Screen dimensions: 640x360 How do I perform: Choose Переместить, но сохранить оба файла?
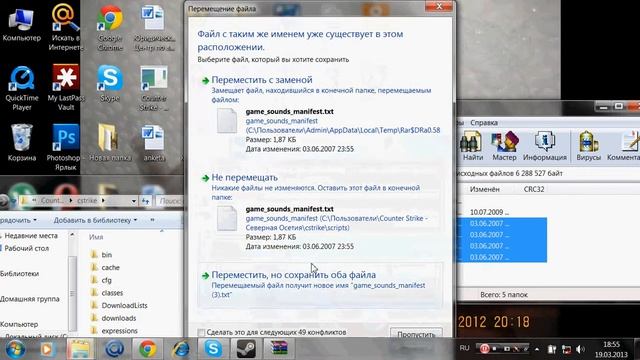click(x=293, y=275)
